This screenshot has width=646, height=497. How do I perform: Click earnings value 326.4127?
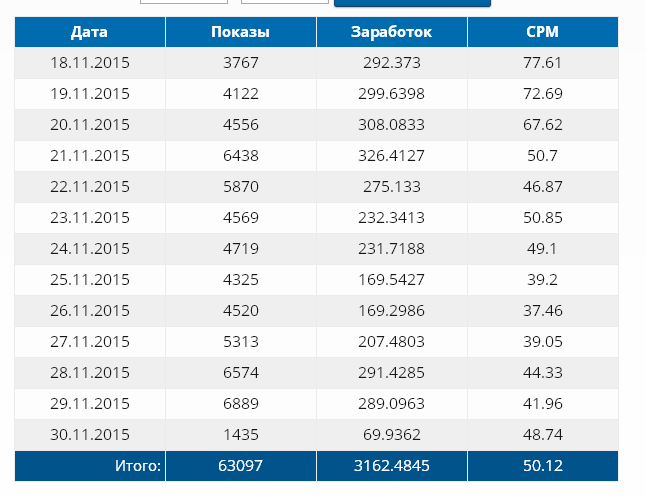pos(391,156)
